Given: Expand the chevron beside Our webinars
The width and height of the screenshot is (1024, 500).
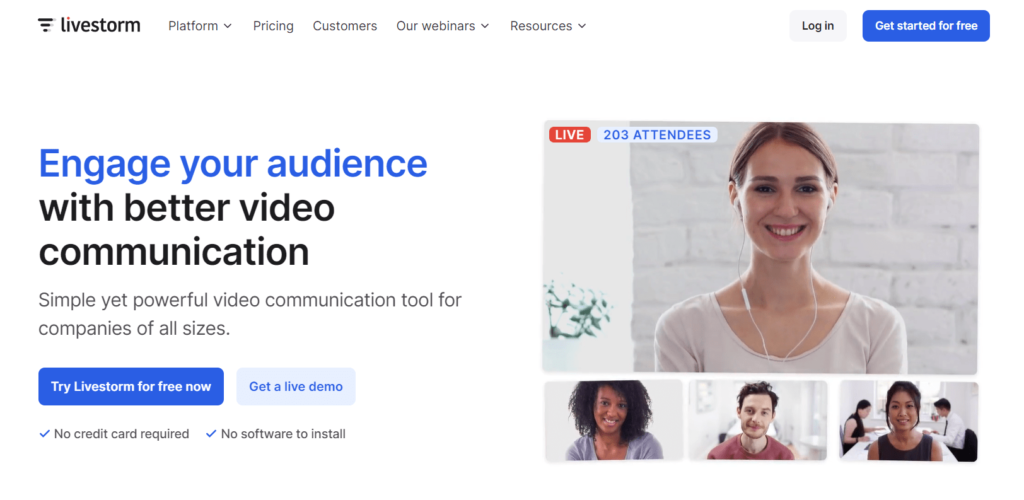Looking at the screenshot, I should pyautogui.click(x=485, y=26).
